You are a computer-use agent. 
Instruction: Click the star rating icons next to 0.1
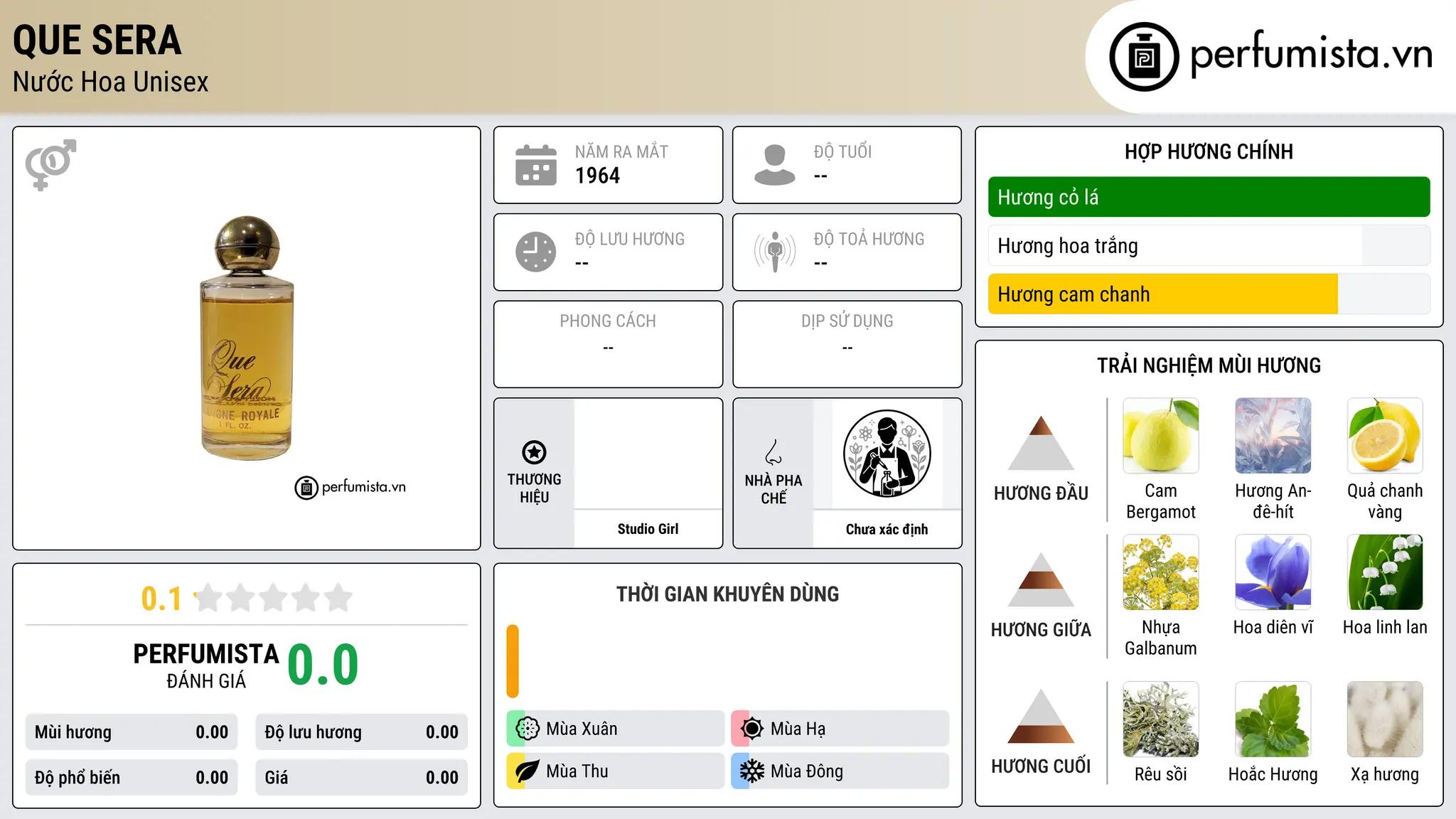(x=274, y=598)
